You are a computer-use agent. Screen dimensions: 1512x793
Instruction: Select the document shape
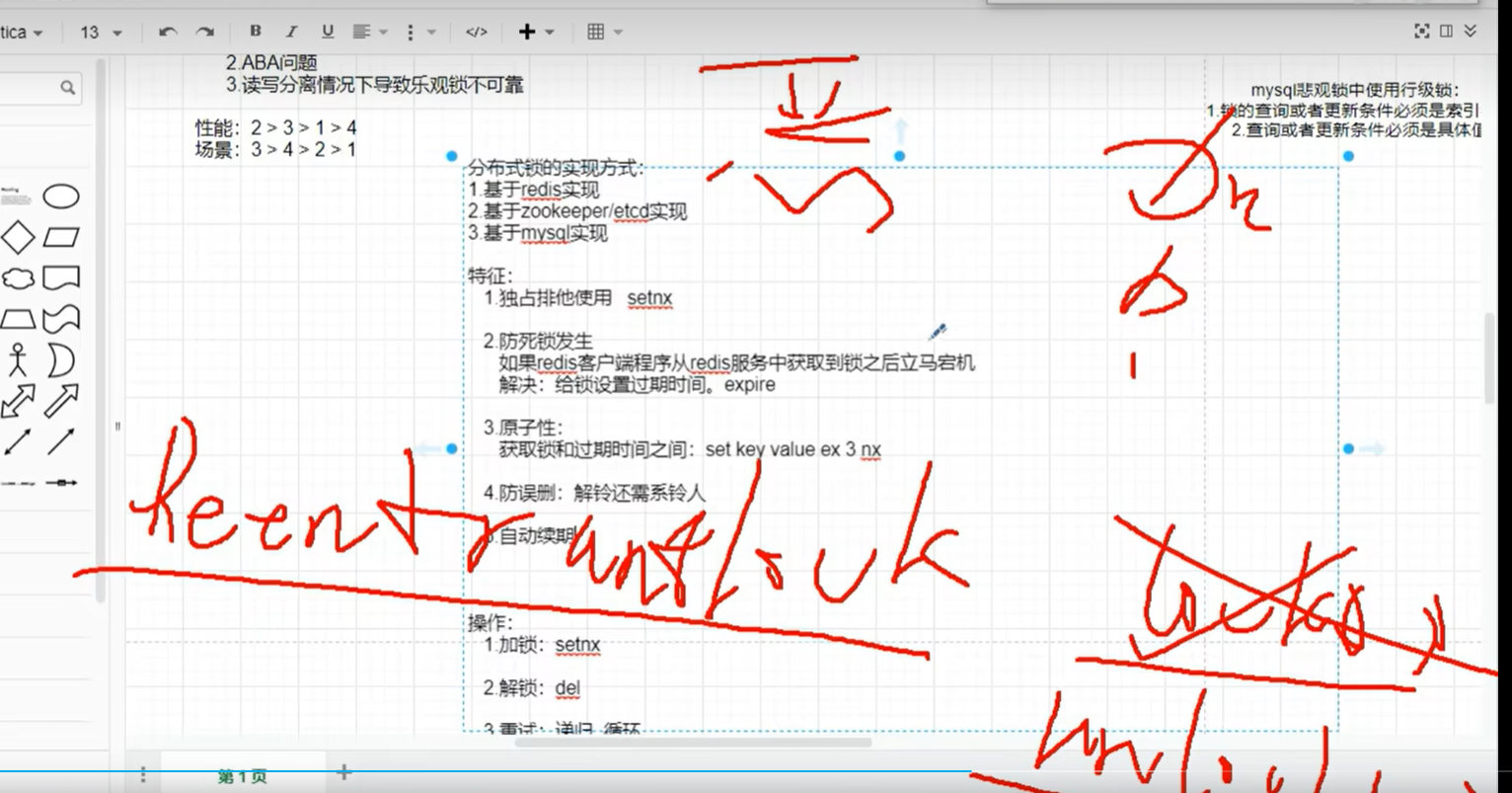tap(60, 278)
